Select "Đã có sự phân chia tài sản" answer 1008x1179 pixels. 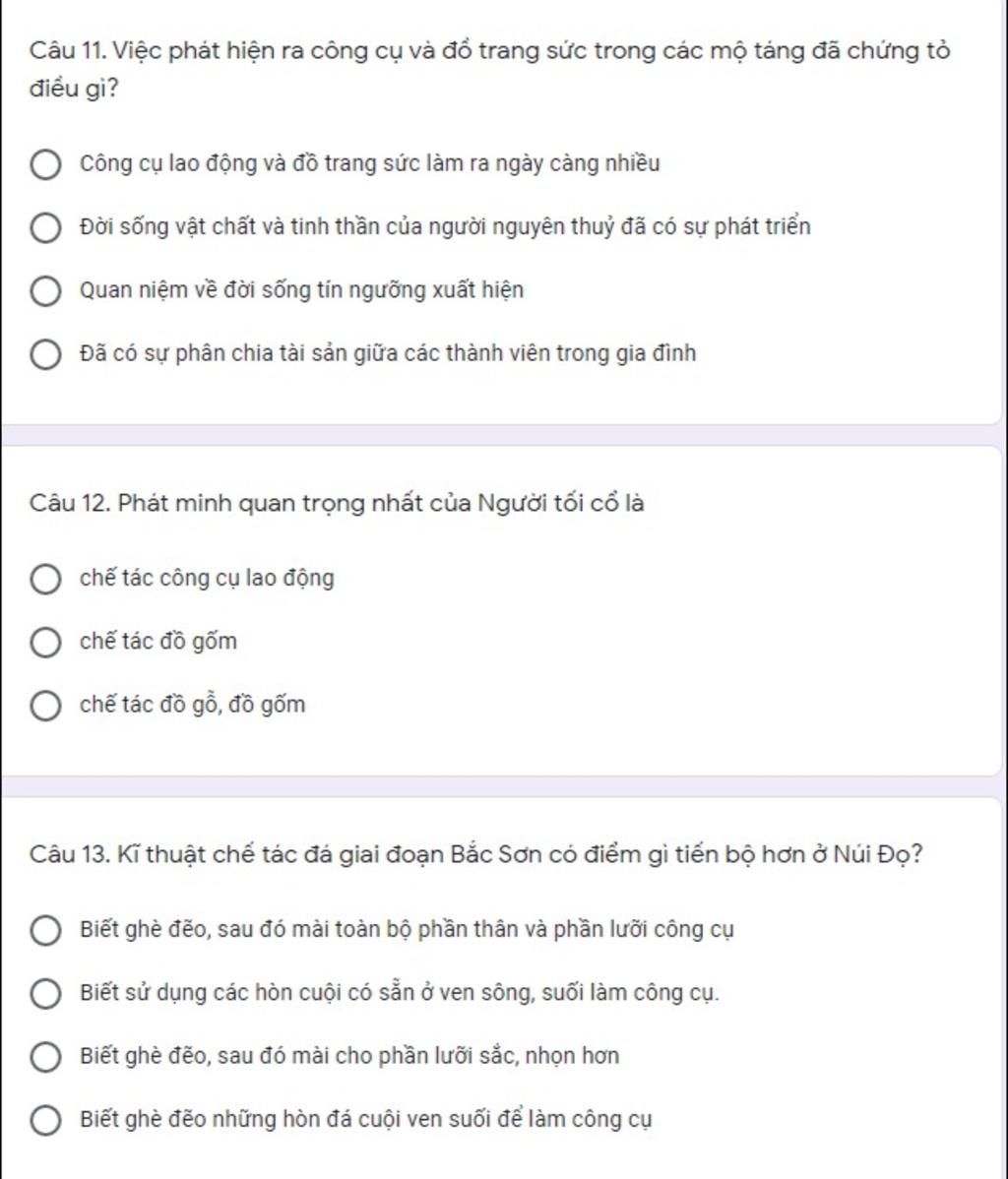[45, 354]
